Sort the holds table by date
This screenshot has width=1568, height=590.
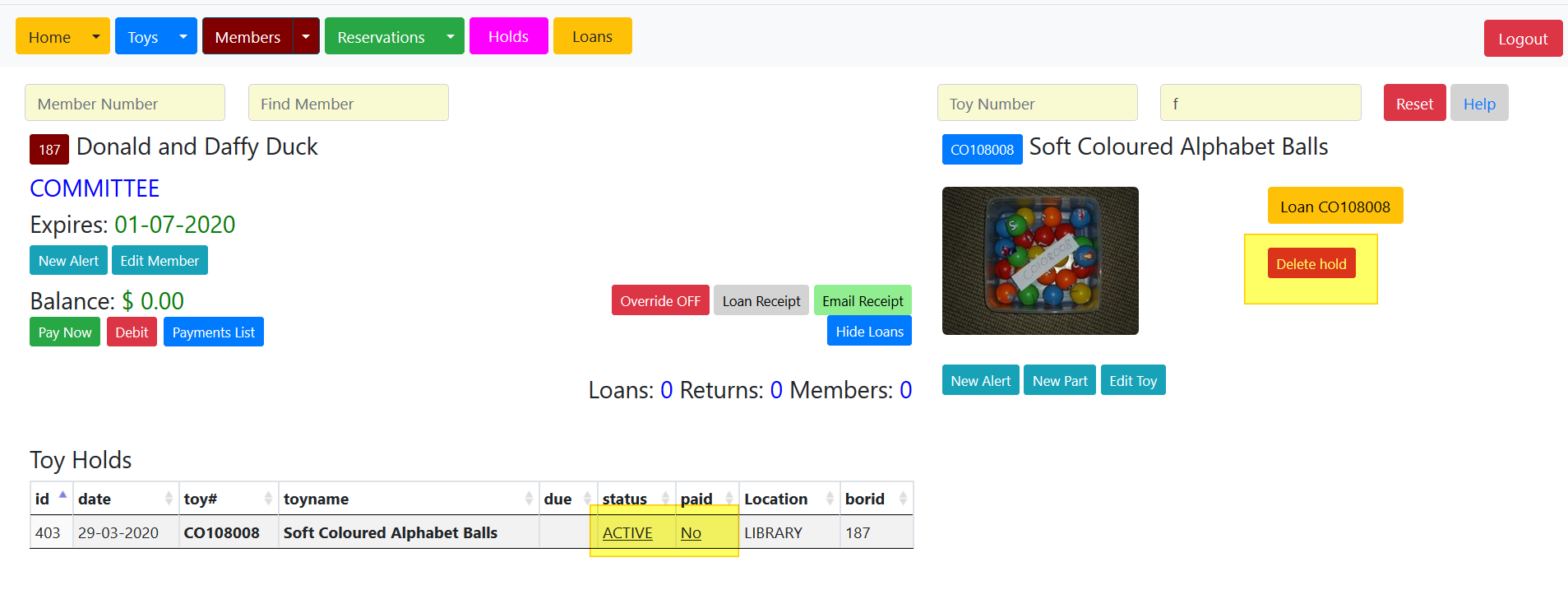pos(125,499)
